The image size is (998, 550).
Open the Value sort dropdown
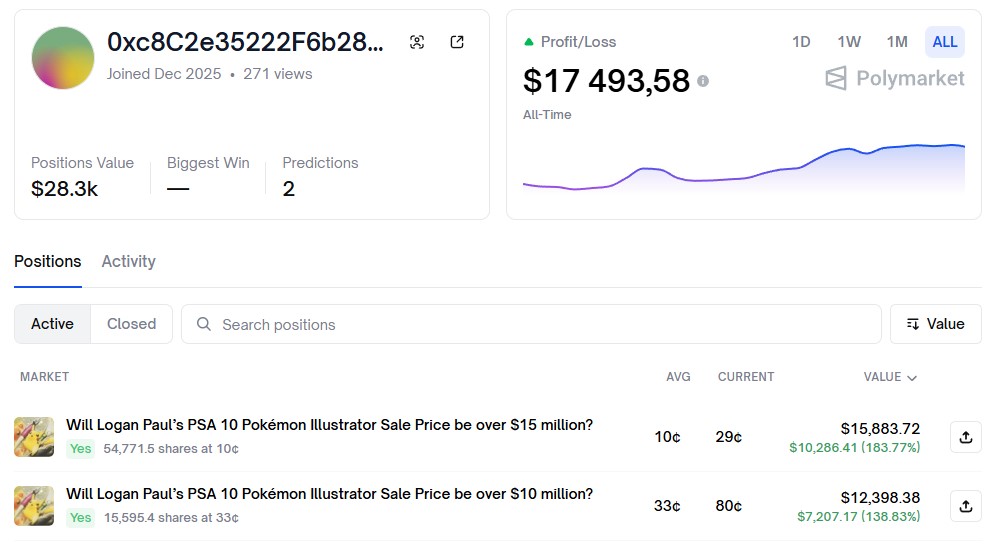[x=935, y=324]
